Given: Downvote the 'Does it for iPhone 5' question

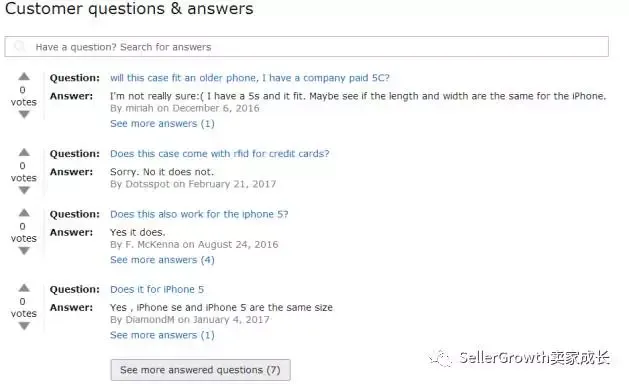Looking at the screenshot, I should 24,326.
